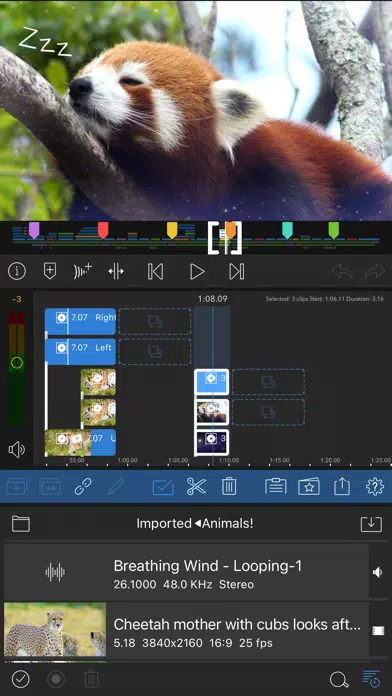The image size is (392, 696).
Task: Tap the orange marker in the overview bracket
Action: tap(231, 229)
